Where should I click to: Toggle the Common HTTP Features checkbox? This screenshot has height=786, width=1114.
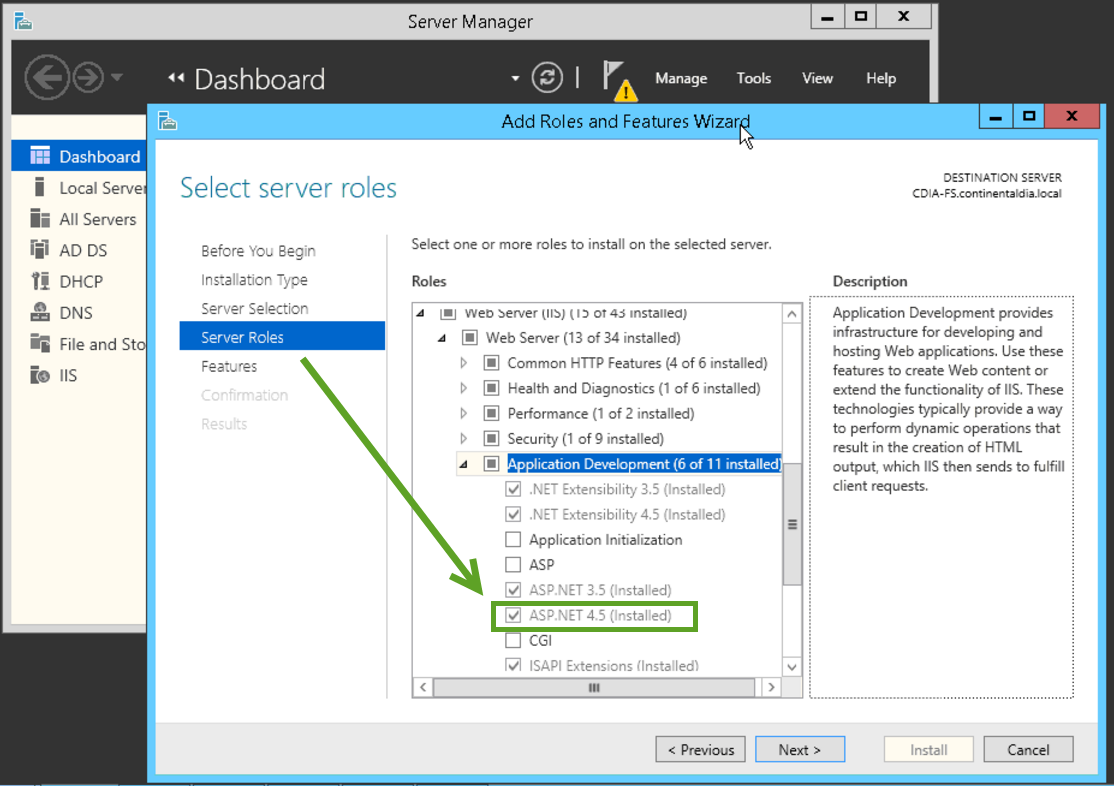pyautogui.click(x=491, y=363)
